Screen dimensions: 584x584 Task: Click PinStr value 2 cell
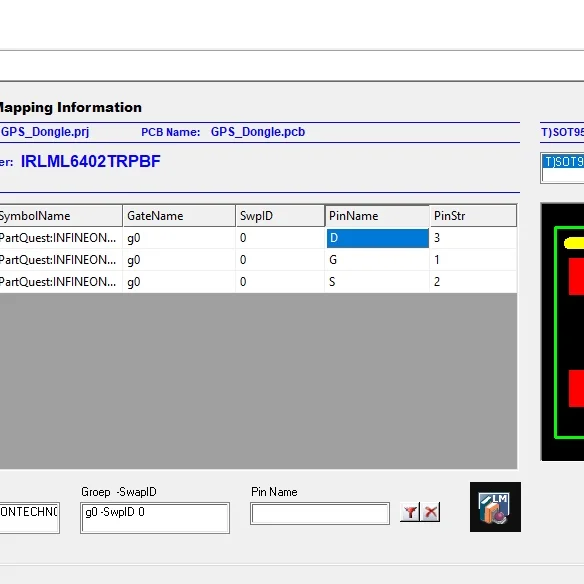tap(473, 282)
